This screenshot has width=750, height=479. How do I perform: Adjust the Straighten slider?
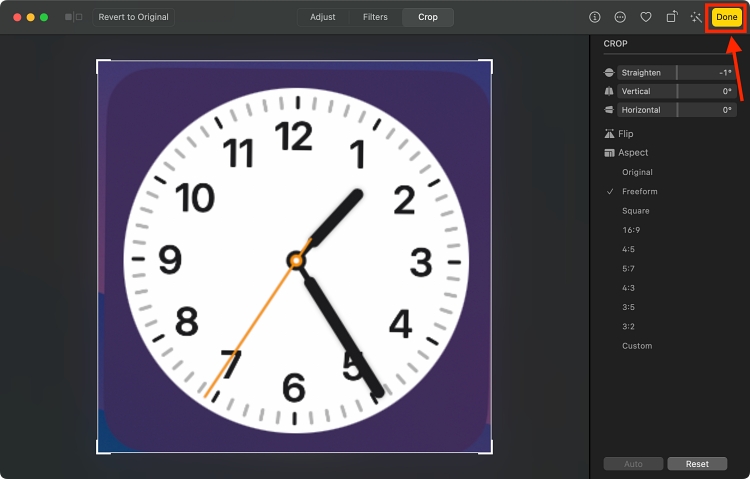point(677,73)
